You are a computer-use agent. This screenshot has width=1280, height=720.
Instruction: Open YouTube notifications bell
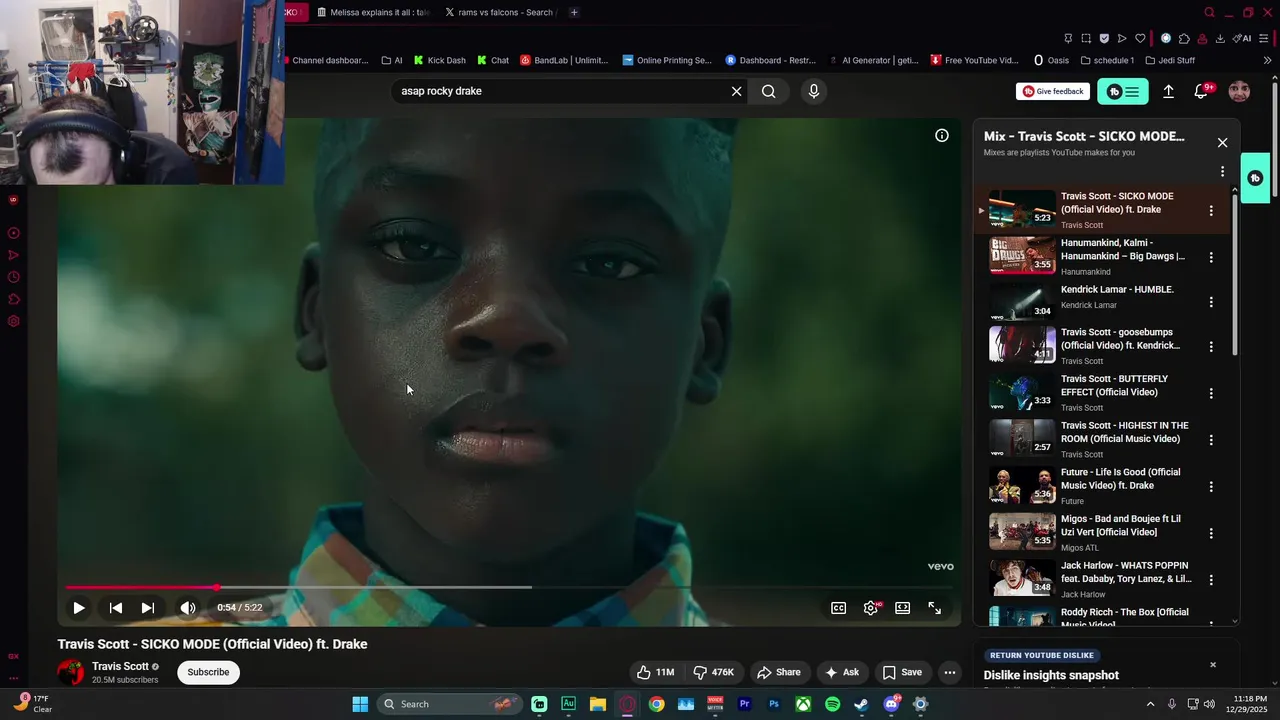click(x=1201, y=92)
